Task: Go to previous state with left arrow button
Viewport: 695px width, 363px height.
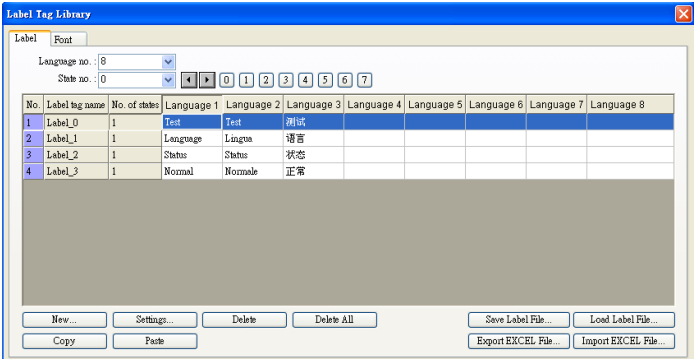Action: coord(189,80)
